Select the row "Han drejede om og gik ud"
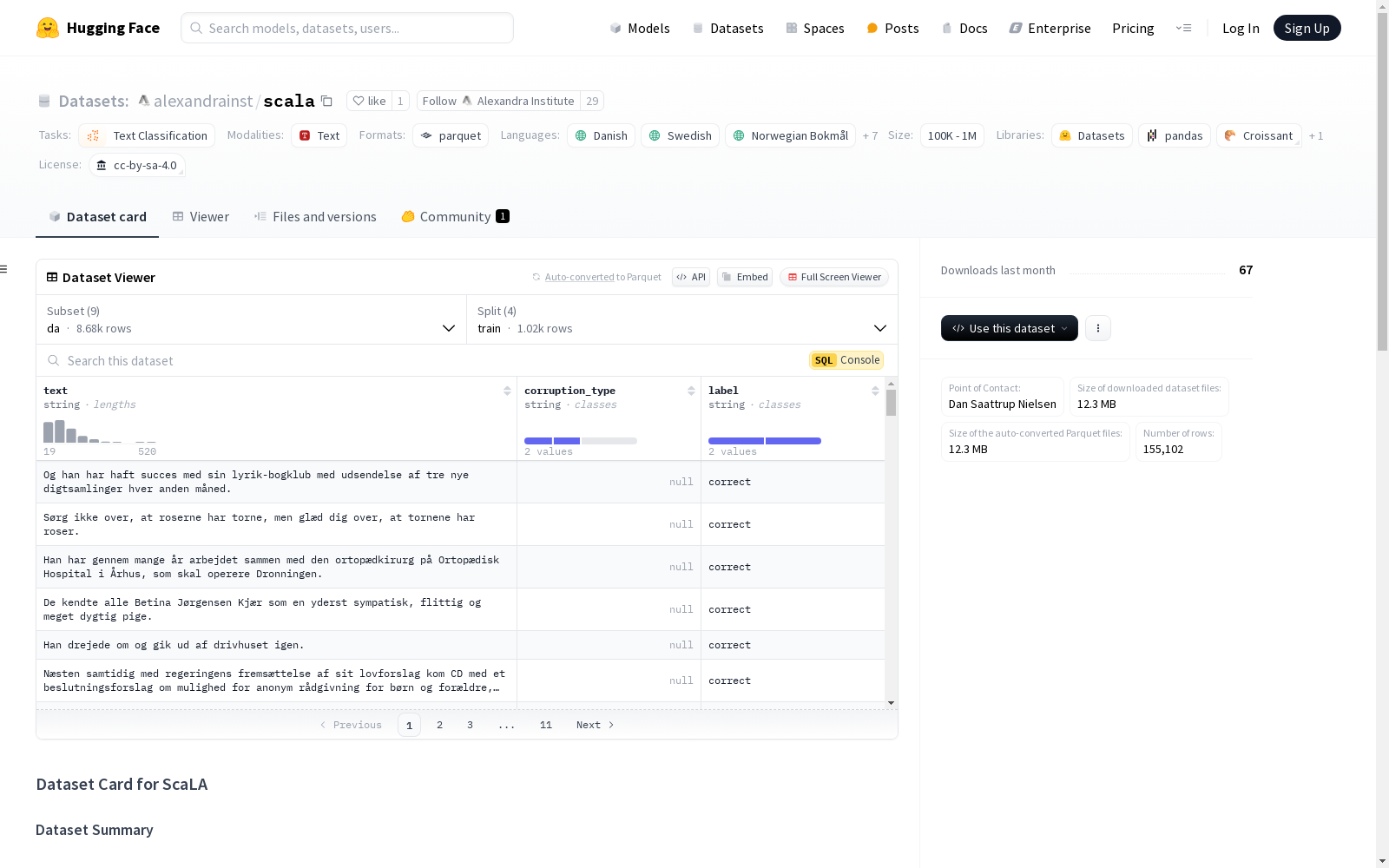The height and width of the screenshot is (868, 1389). [460, 645]
